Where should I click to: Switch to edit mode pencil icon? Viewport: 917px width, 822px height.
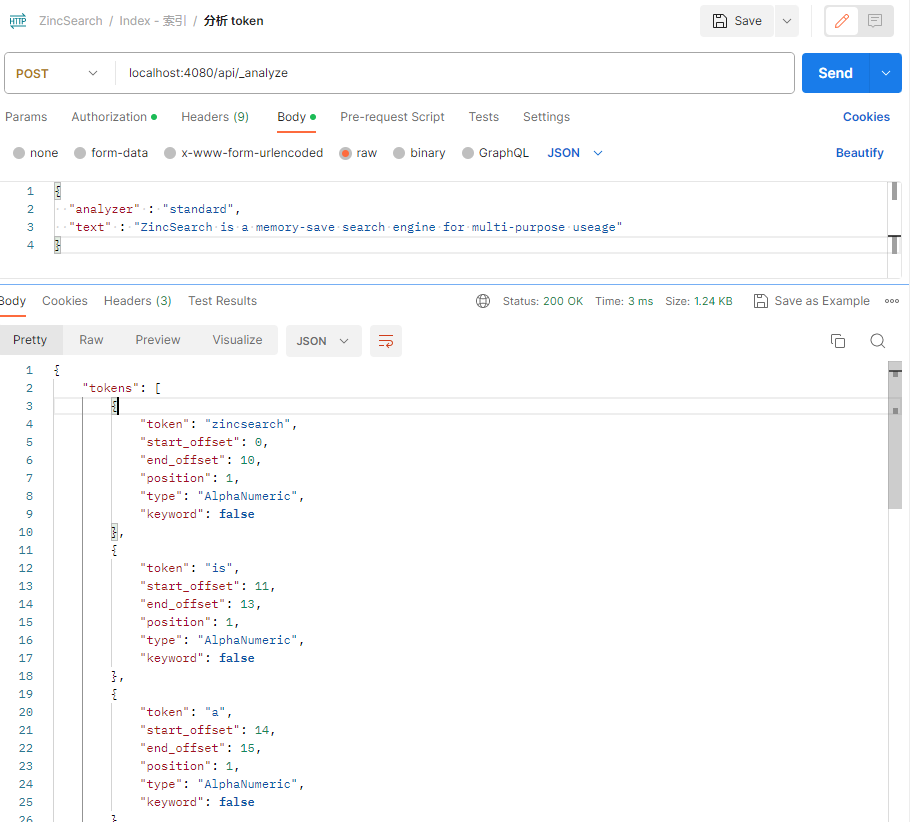842,21
